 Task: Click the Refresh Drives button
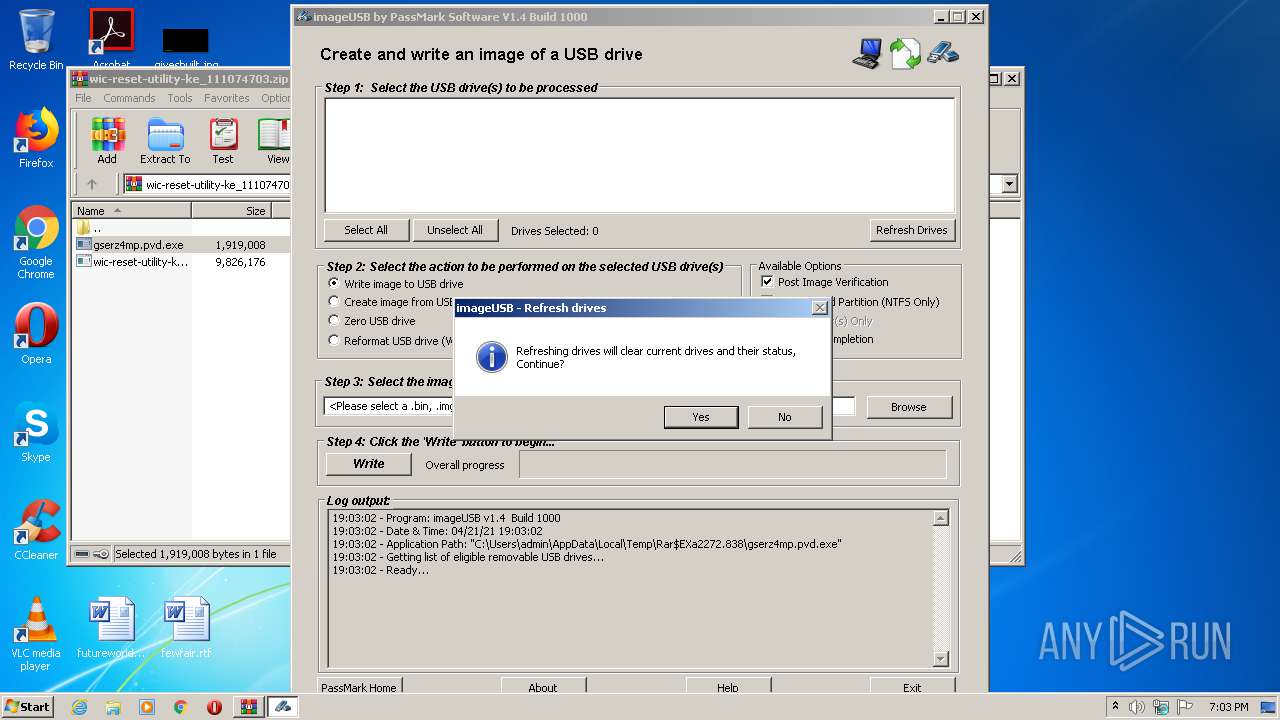912,230
